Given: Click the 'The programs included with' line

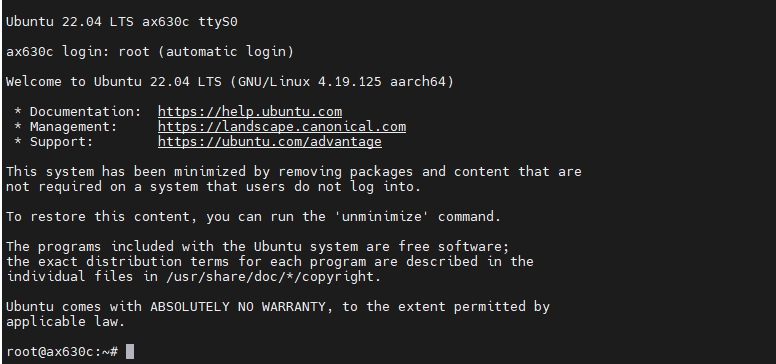Looking at the screenshot, I should point(257,246).
